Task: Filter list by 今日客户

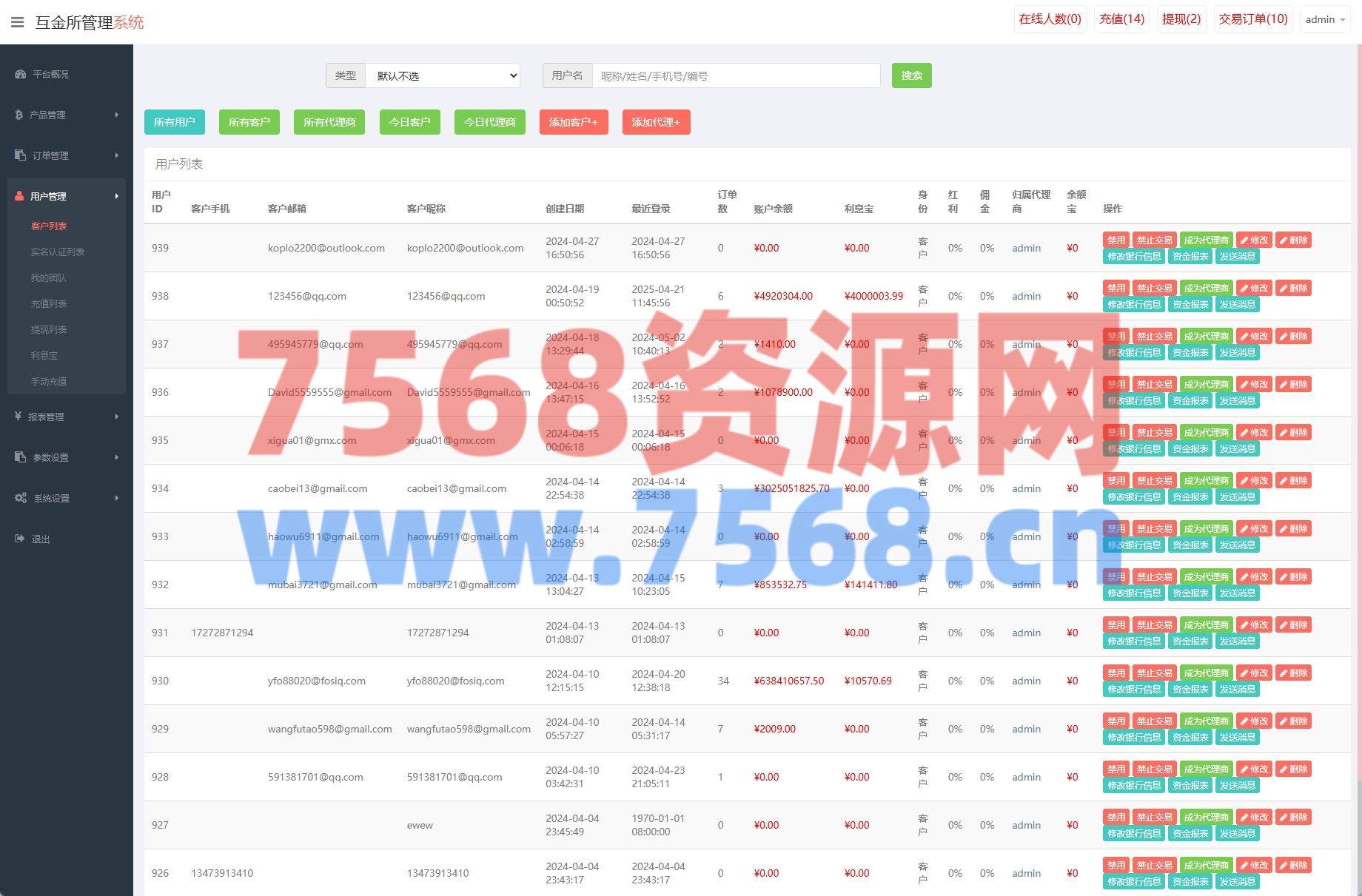Action: 409,122
